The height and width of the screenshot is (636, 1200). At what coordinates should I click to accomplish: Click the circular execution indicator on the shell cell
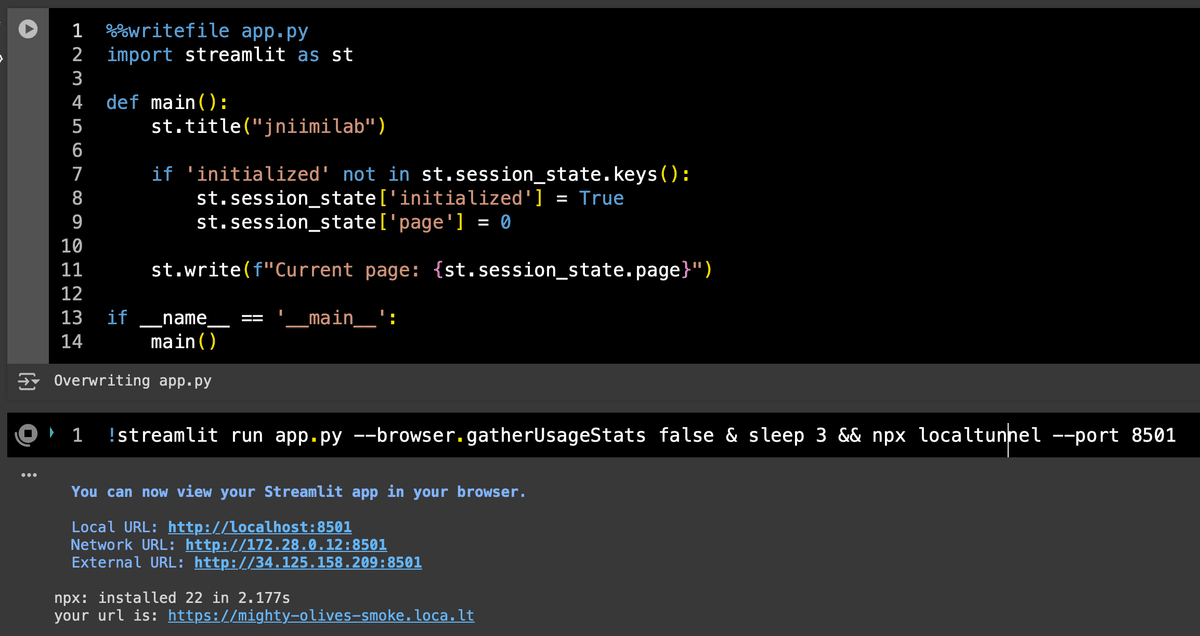pos(26,434)
